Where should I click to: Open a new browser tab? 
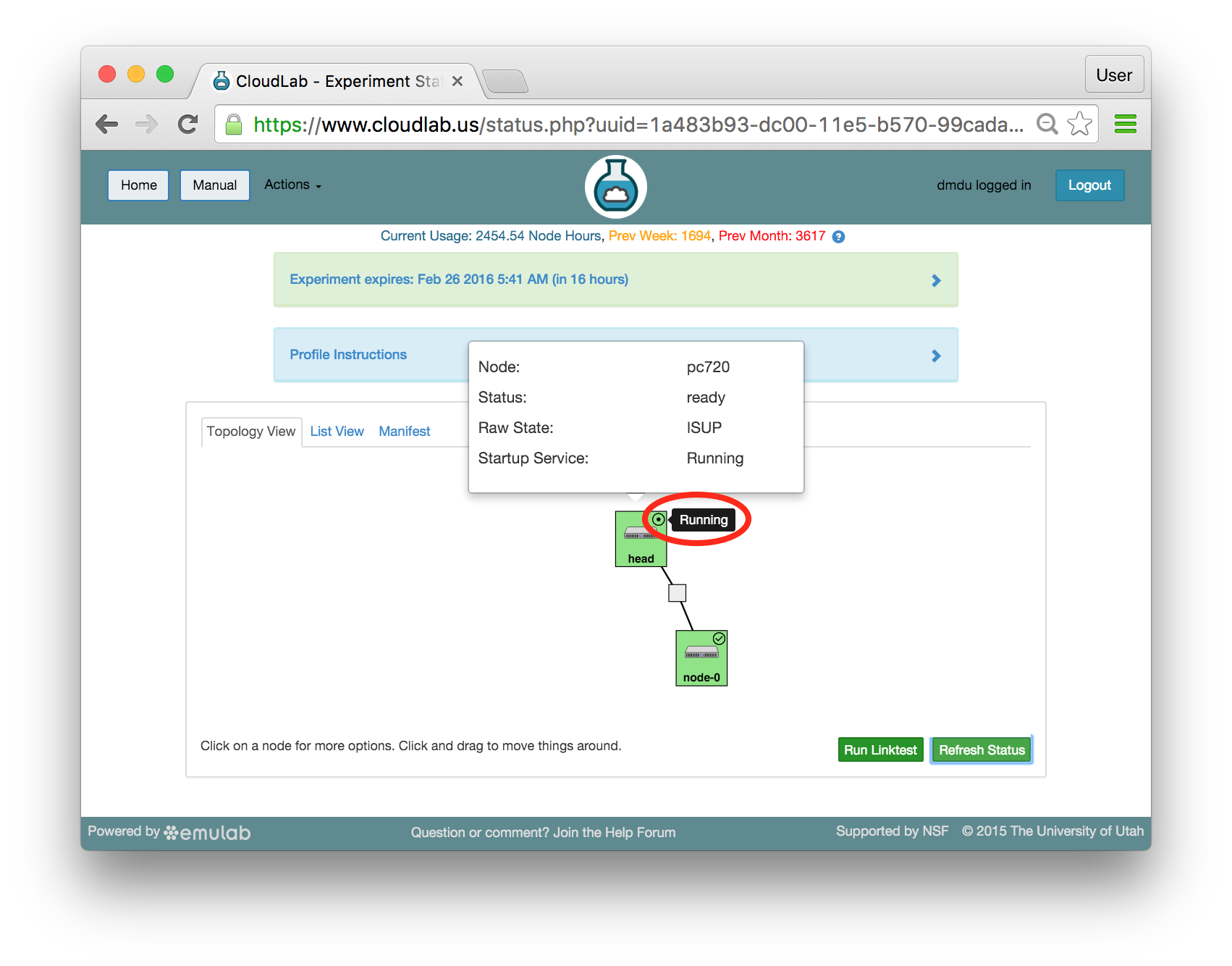505,81
